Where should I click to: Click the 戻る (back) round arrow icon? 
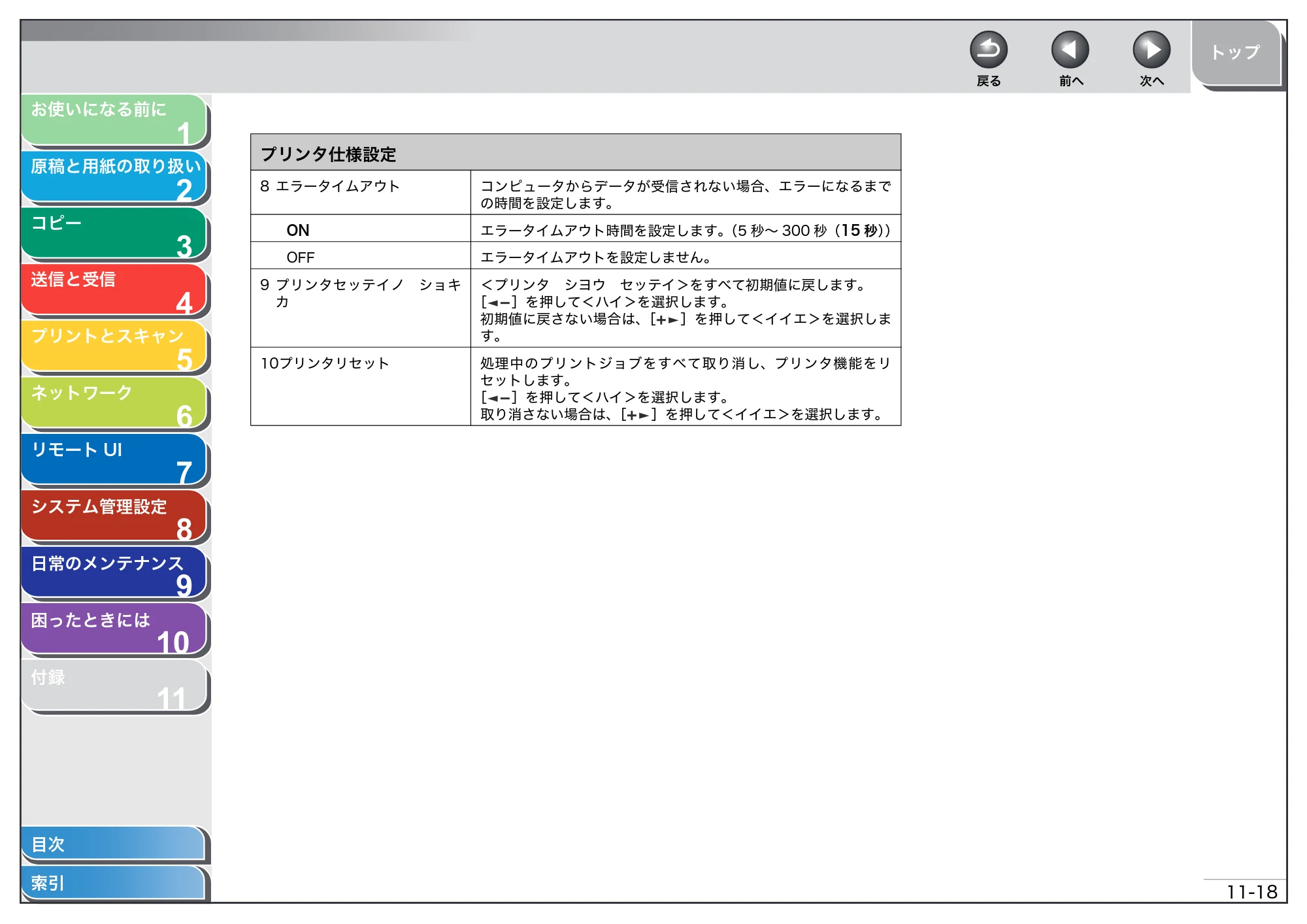(988, 50)
